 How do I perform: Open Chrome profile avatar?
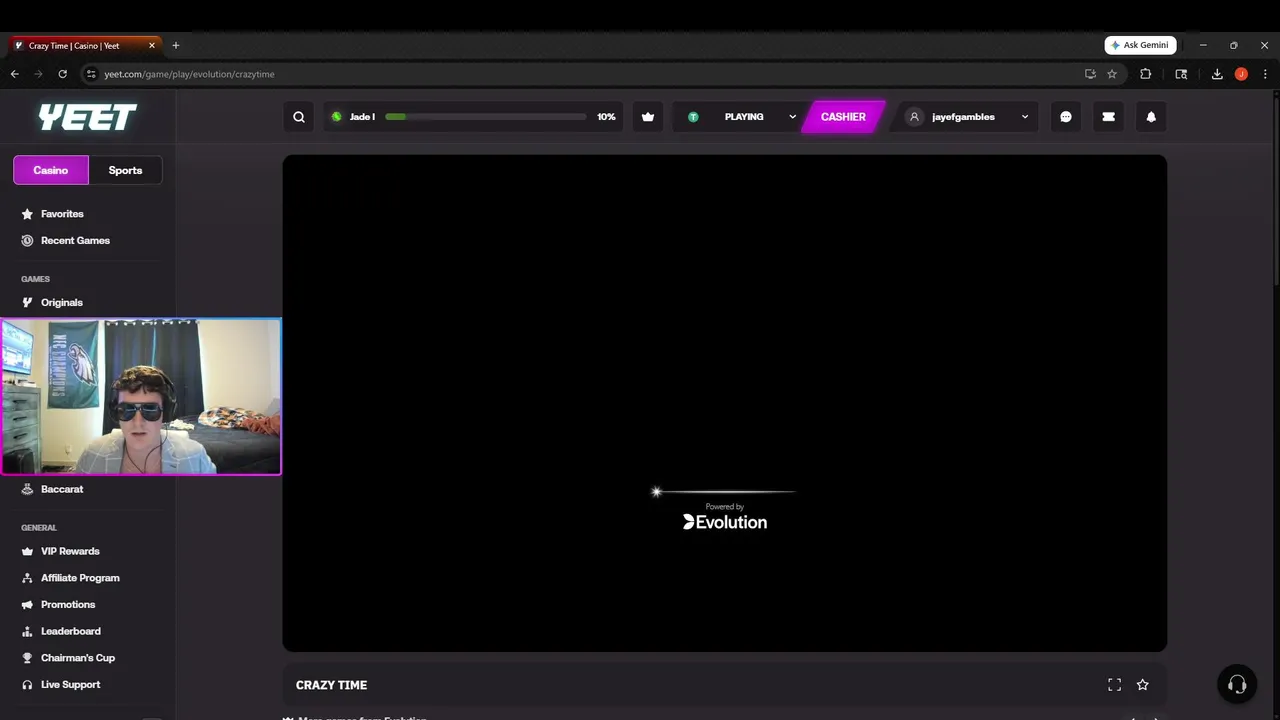(1241, 74)
